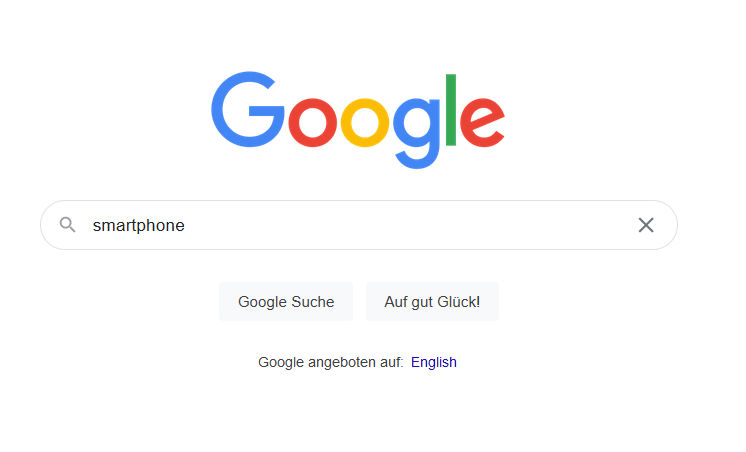Viewport: 746px width, 452px height.
Task: Select the yellow o in the Google logo
Action: [365, 122]
